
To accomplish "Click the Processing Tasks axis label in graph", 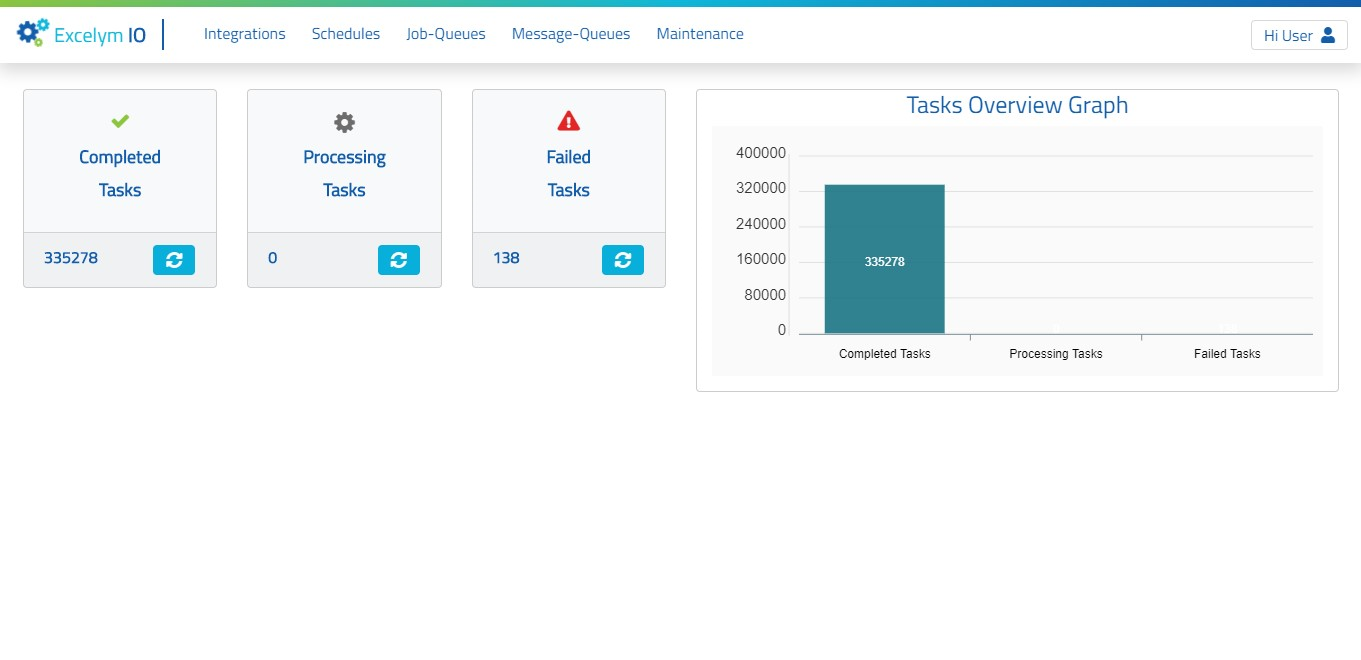I will (1056, 354).
